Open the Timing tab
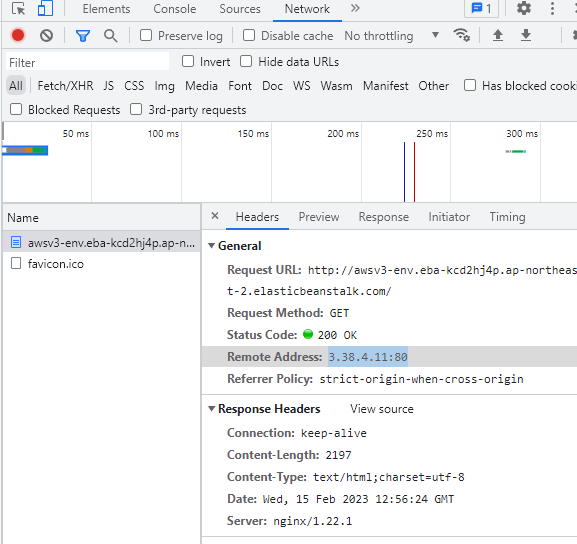The width and height of the screenshot is (577, 544). (507, 217)
